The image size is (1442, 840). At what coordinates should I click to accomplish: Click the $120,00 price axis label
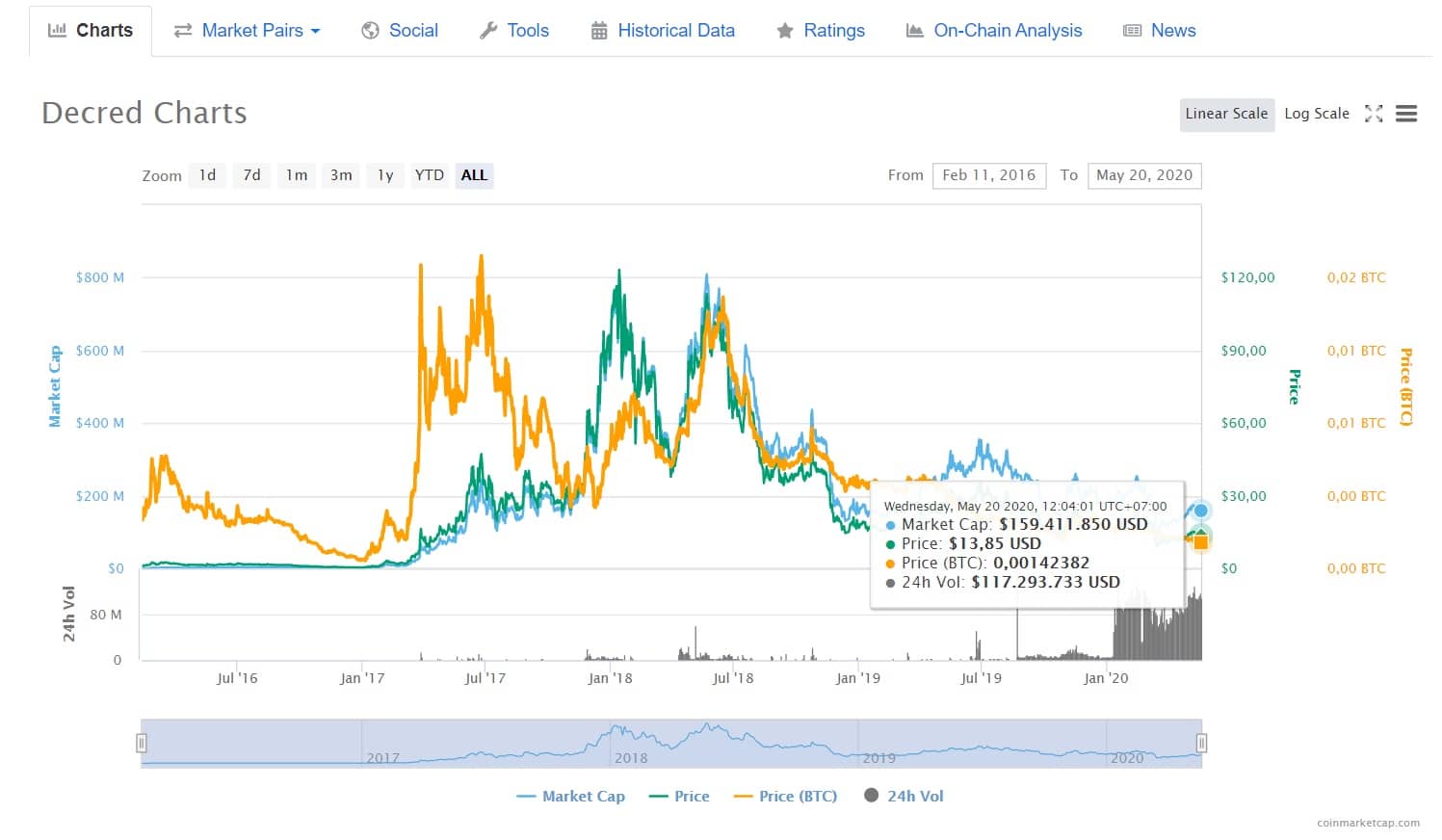point(1248,277)
